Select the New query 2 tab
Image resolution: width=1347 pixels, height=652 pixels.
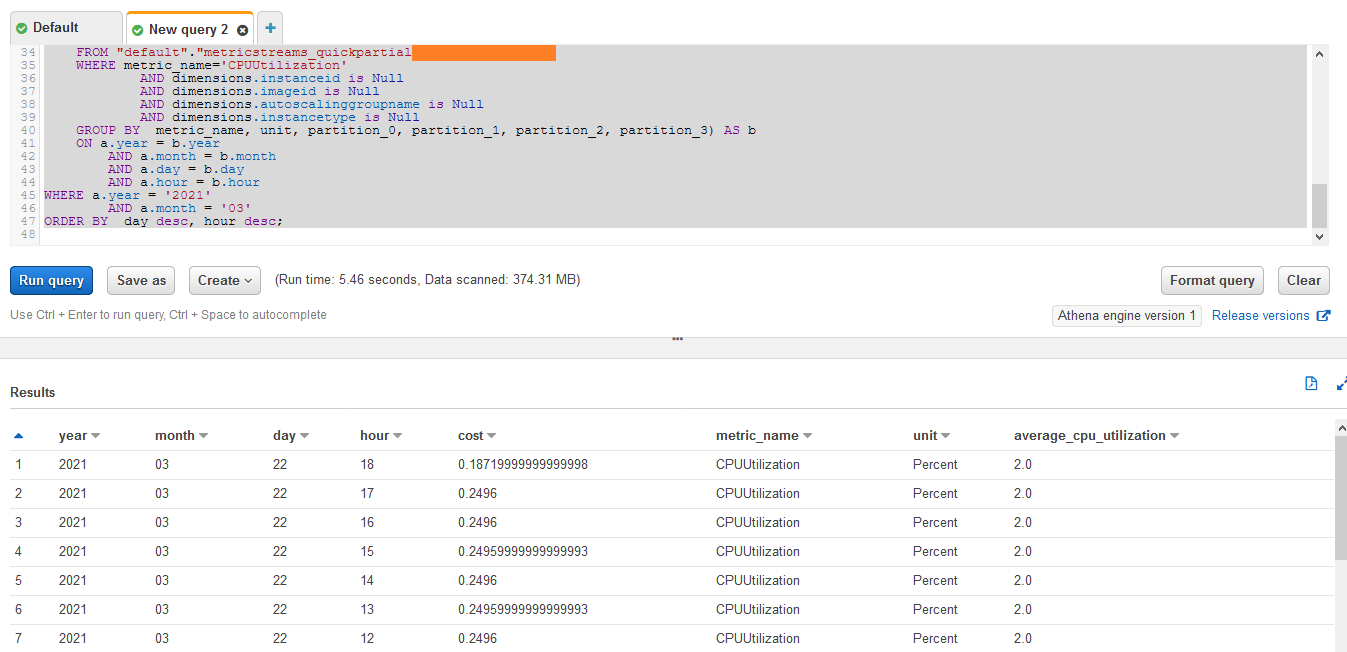(185, 29)
